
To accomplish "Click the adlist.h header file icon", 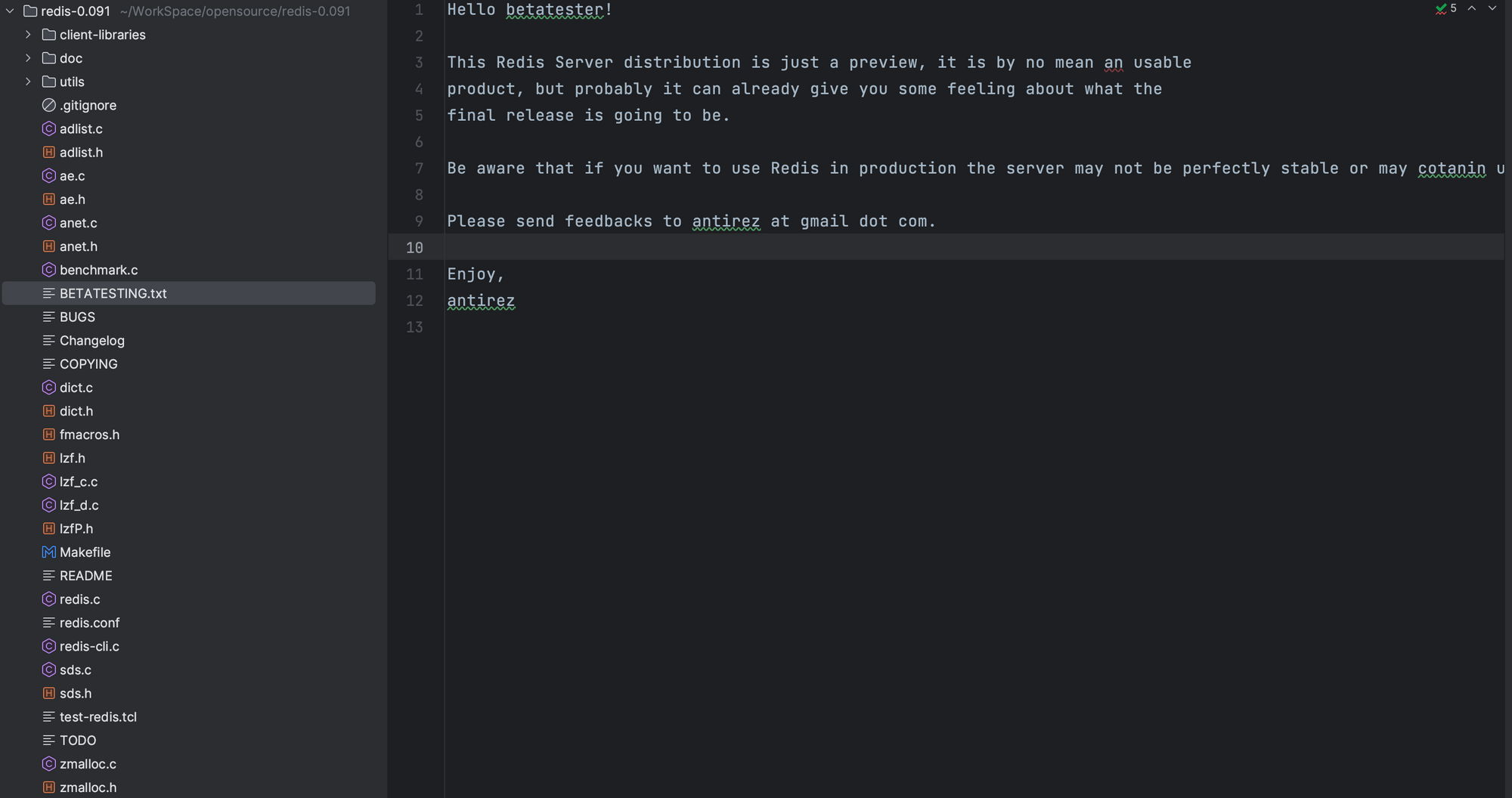I will coord(49,152).
